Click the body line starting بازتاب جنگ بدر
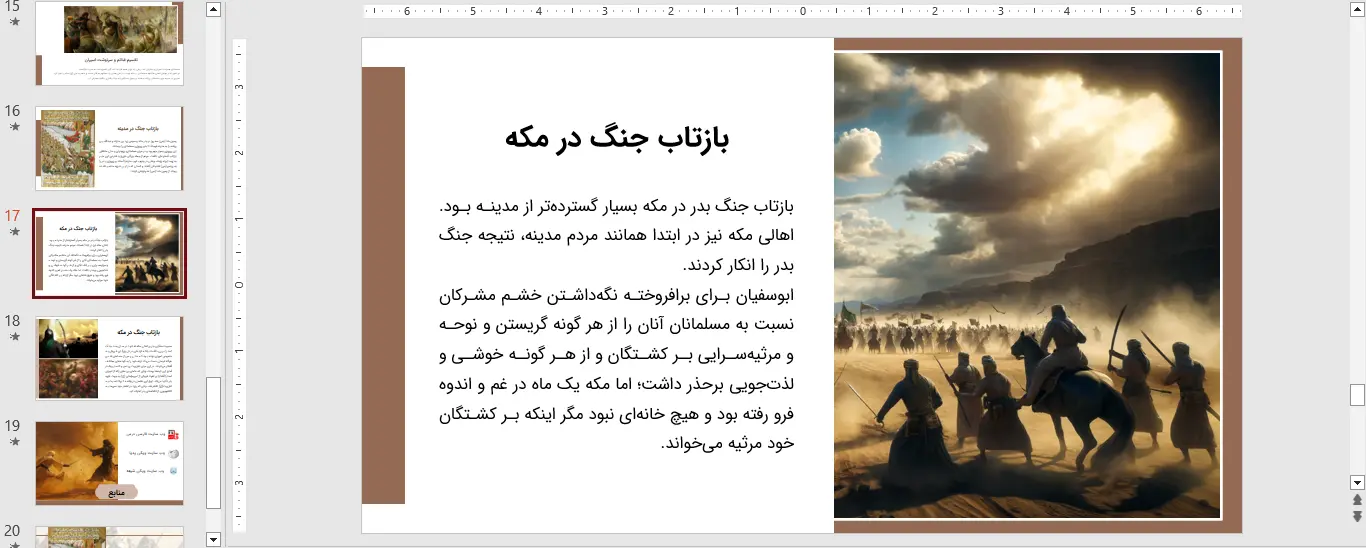 tap(616, 207)
